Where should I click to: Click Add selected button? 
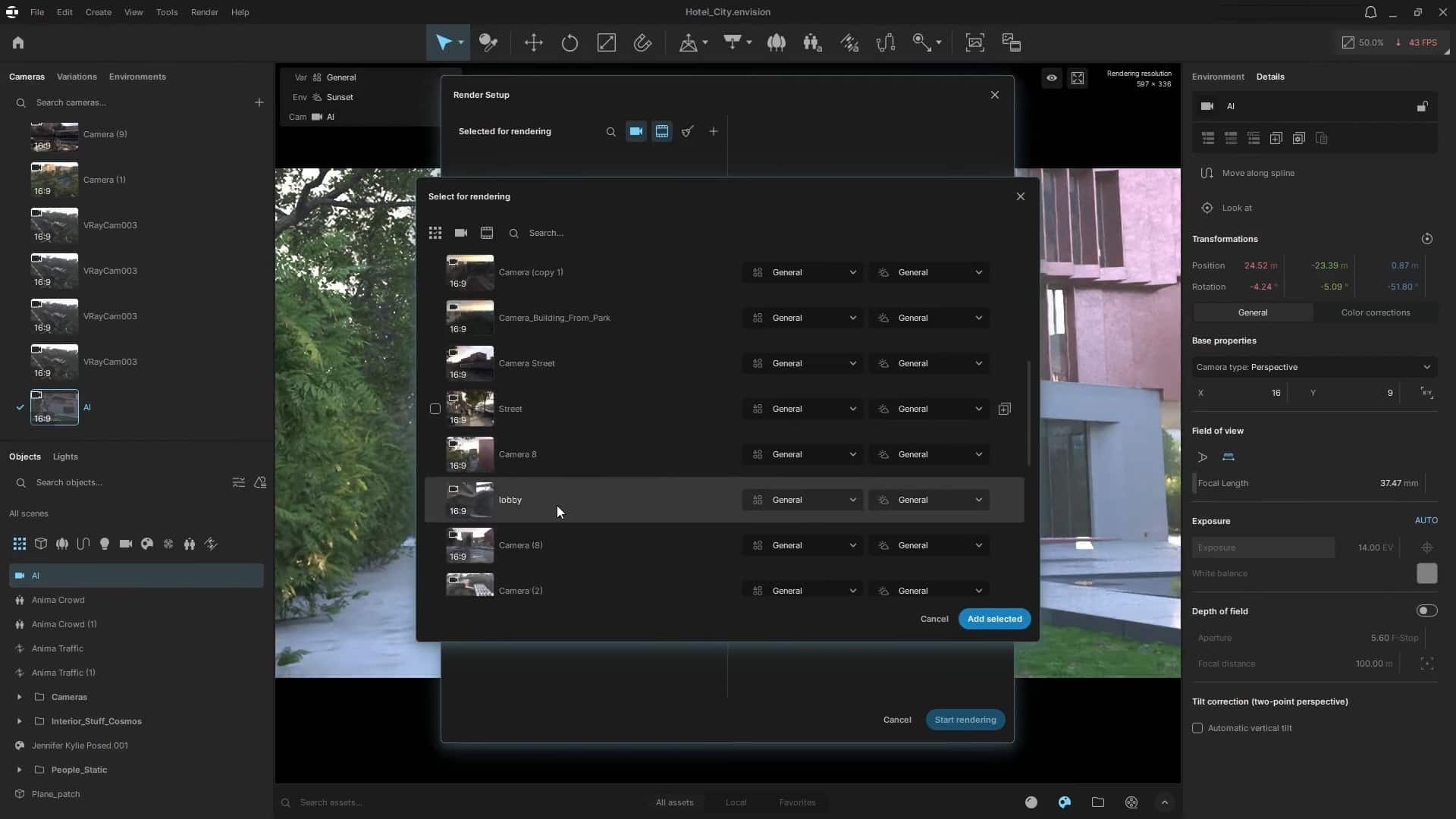point(994,619)
